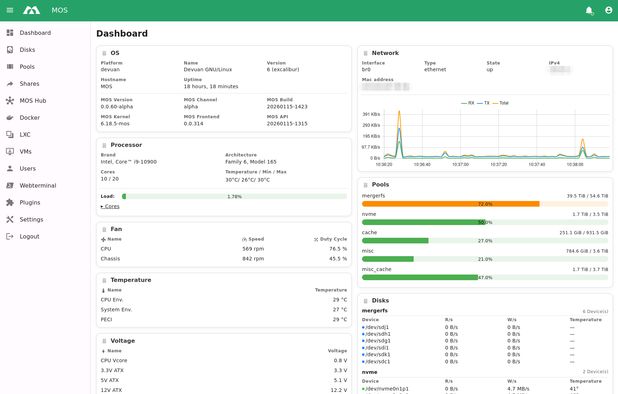Click the Users sidebar icon

point(10,168)
